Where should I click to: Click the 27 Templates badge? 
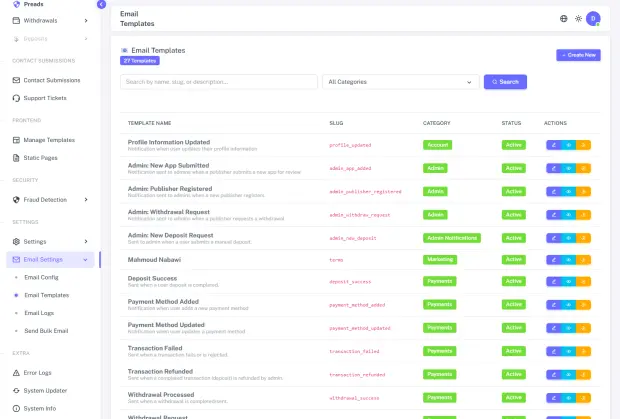tap(140, 60)
